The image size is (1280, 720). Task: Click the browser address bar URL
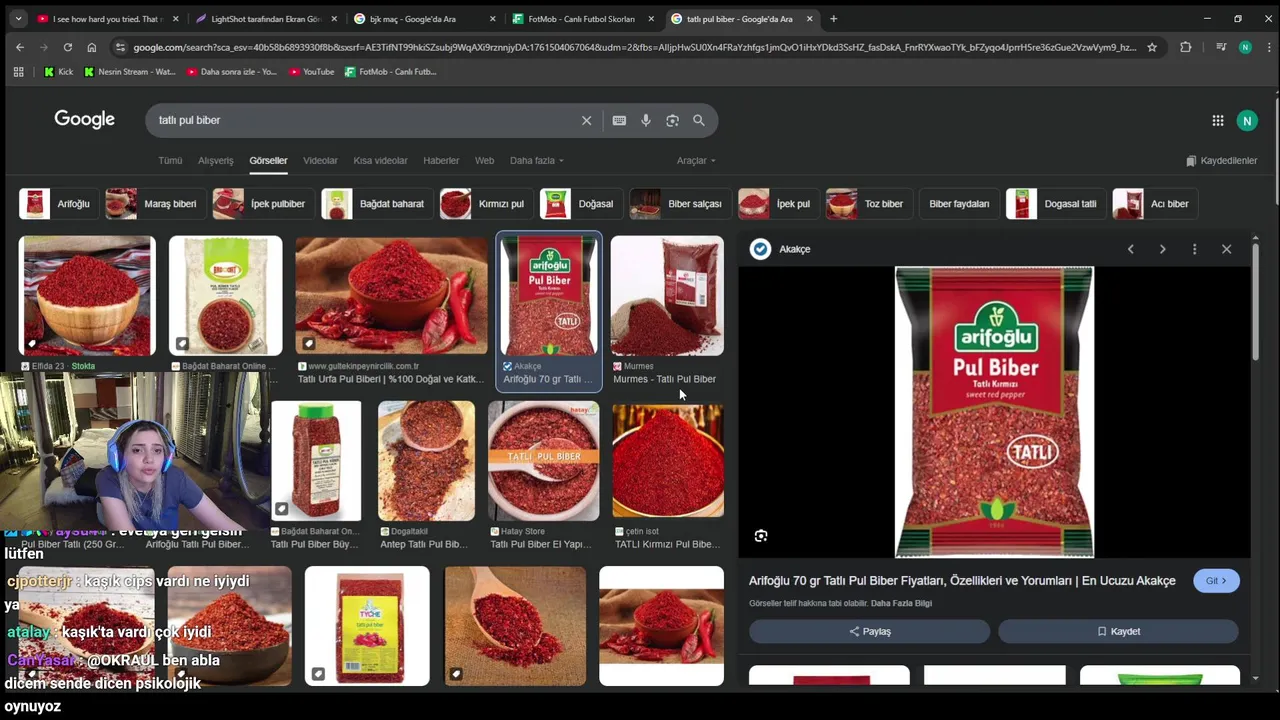point(635,47)
